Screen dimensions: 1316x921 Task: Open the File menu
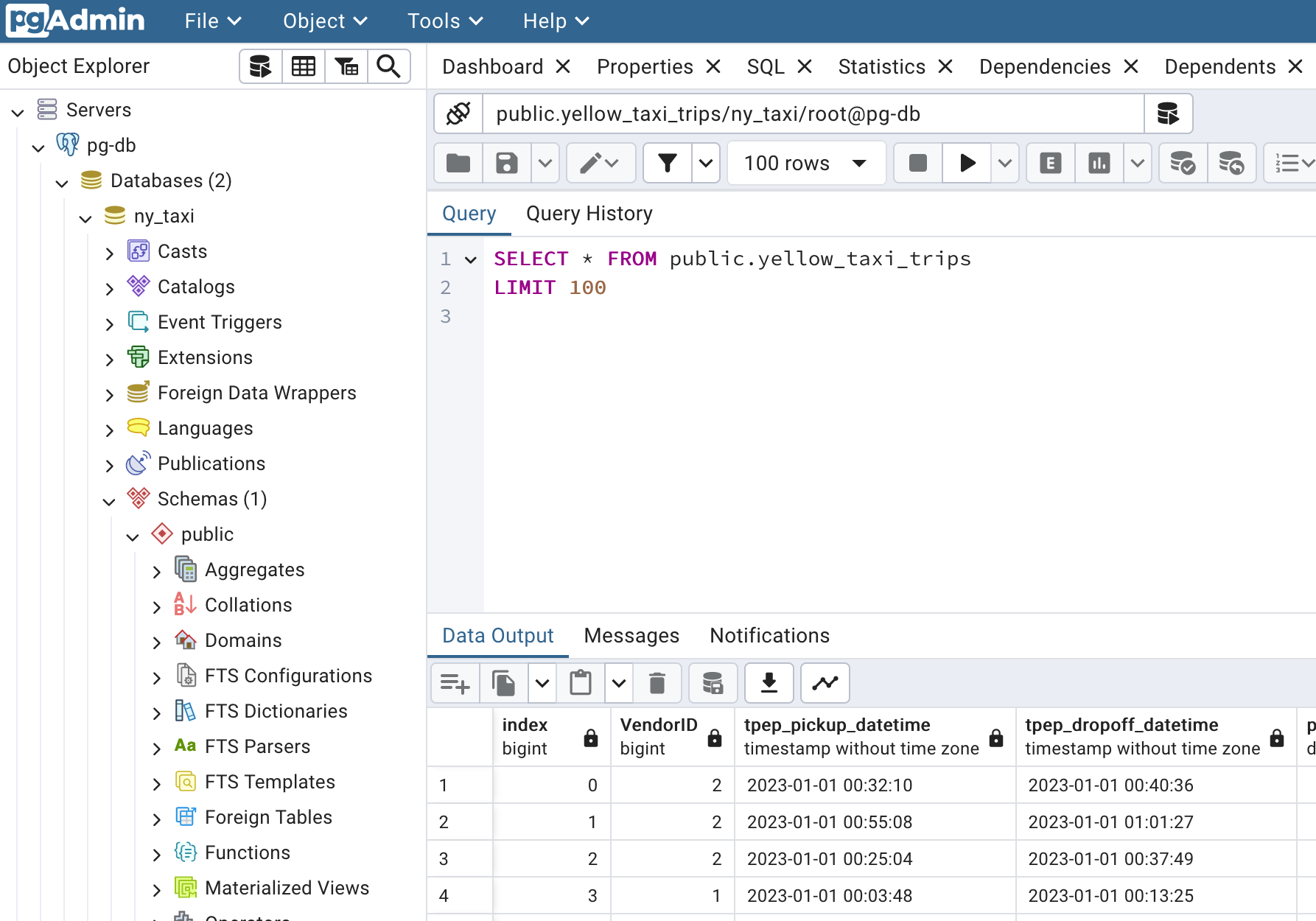pos(213,21)
